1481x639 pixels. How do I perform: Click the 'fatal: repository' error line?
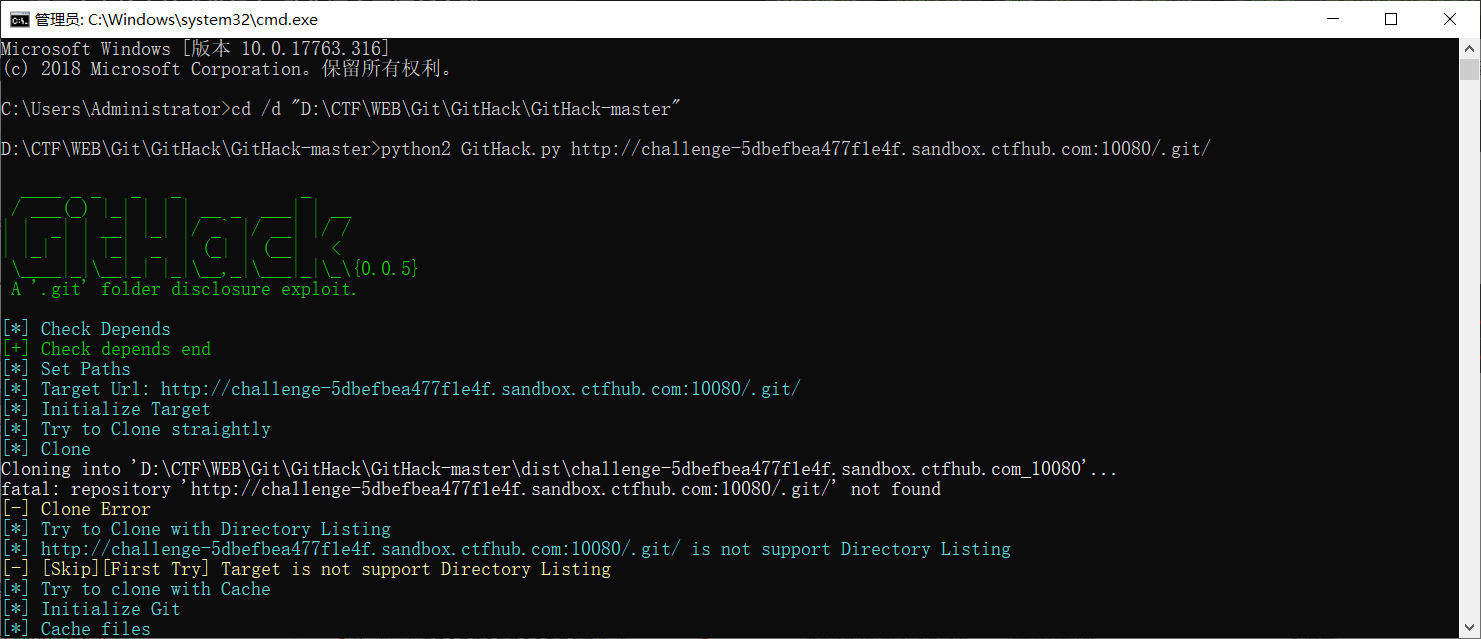(x=470, y=489)
